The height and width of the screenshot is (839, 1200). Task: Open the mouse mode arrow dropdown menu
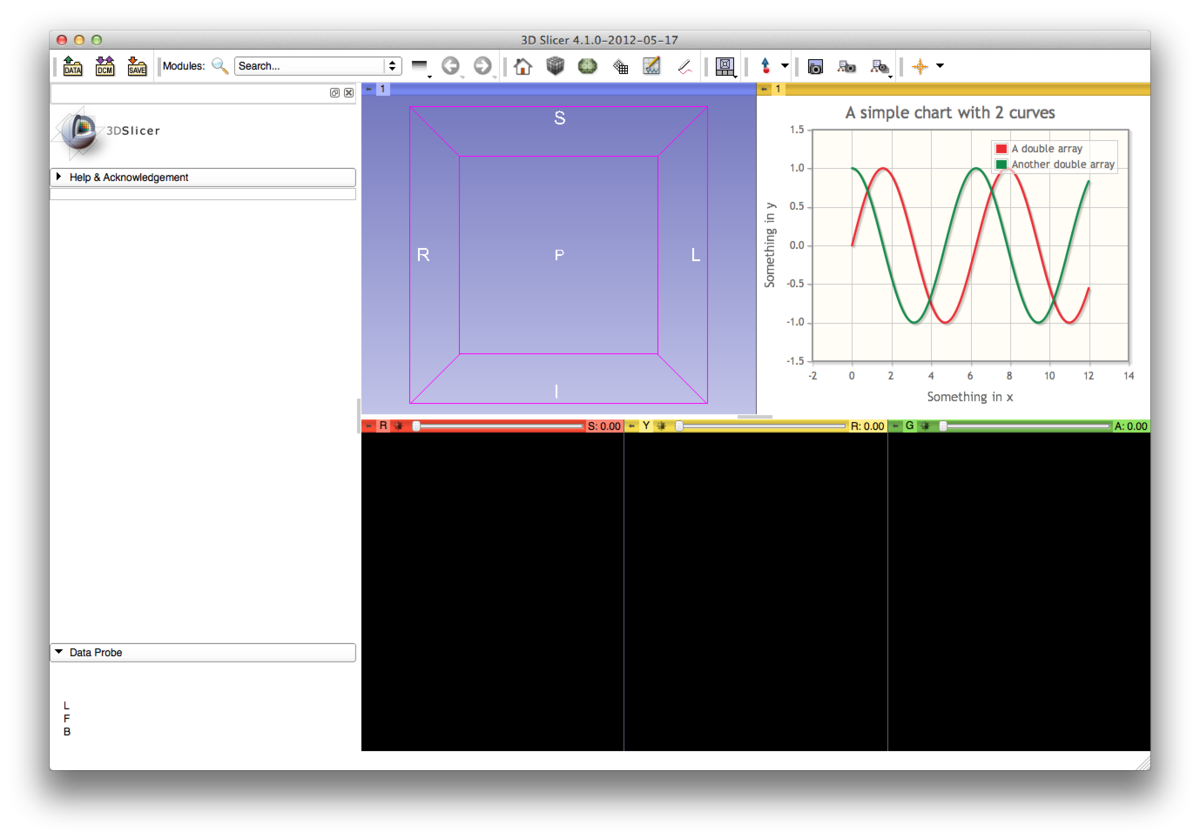click(785, 67)
